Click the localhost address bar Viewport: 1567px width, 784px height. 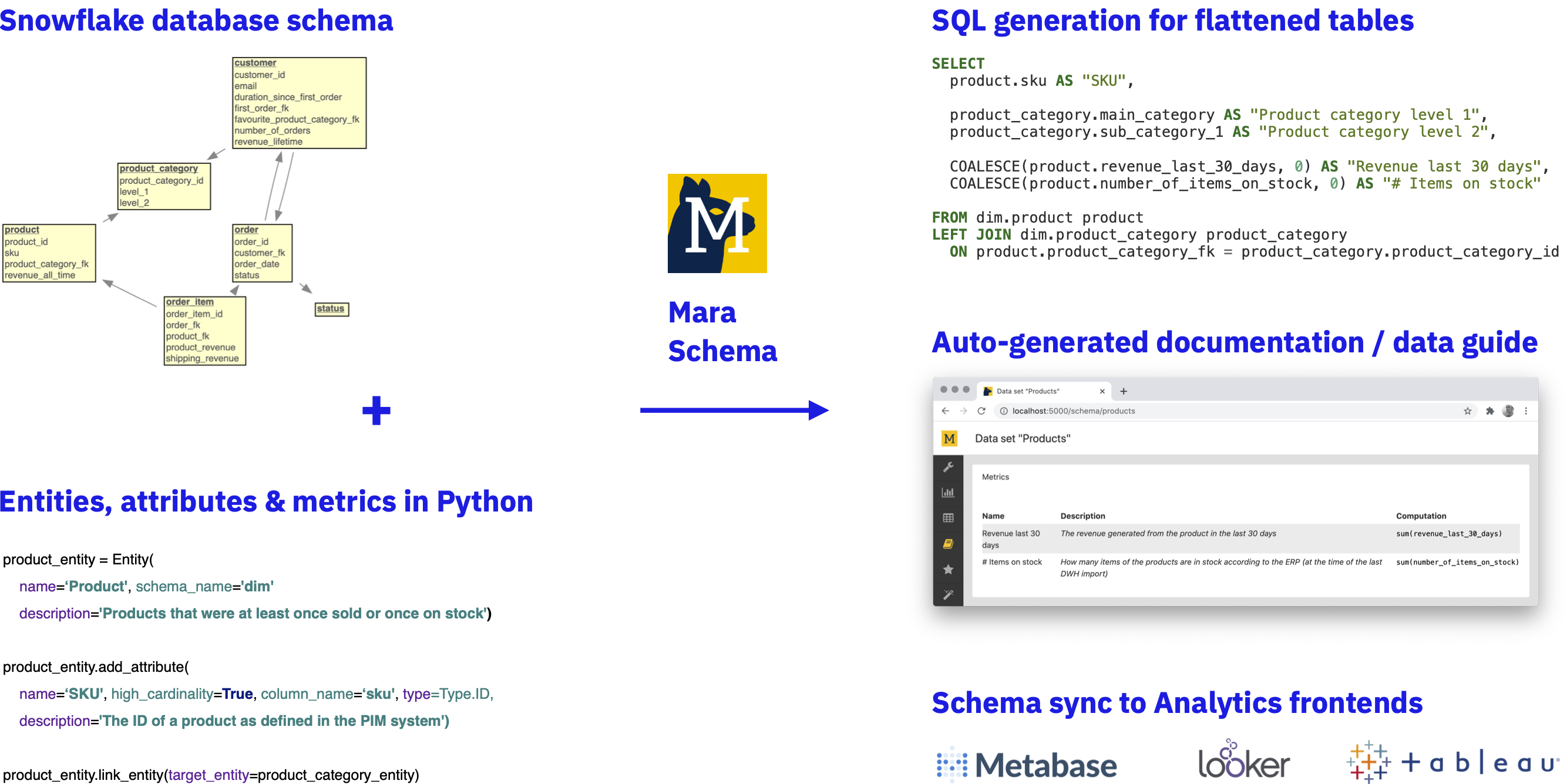(x=1073, y=411)
